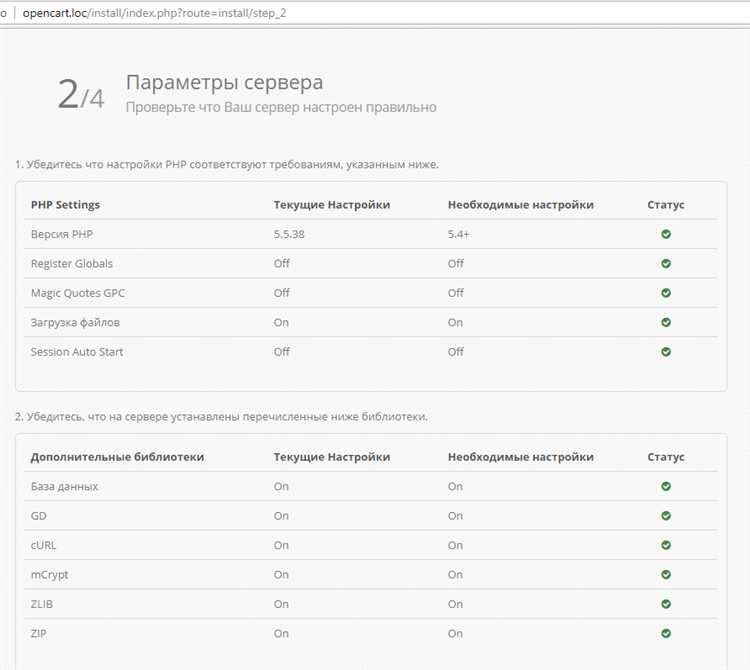Click green status check for Загрузка файлов
This screenshot has height=670, width=750.
[x=666, y=322]
